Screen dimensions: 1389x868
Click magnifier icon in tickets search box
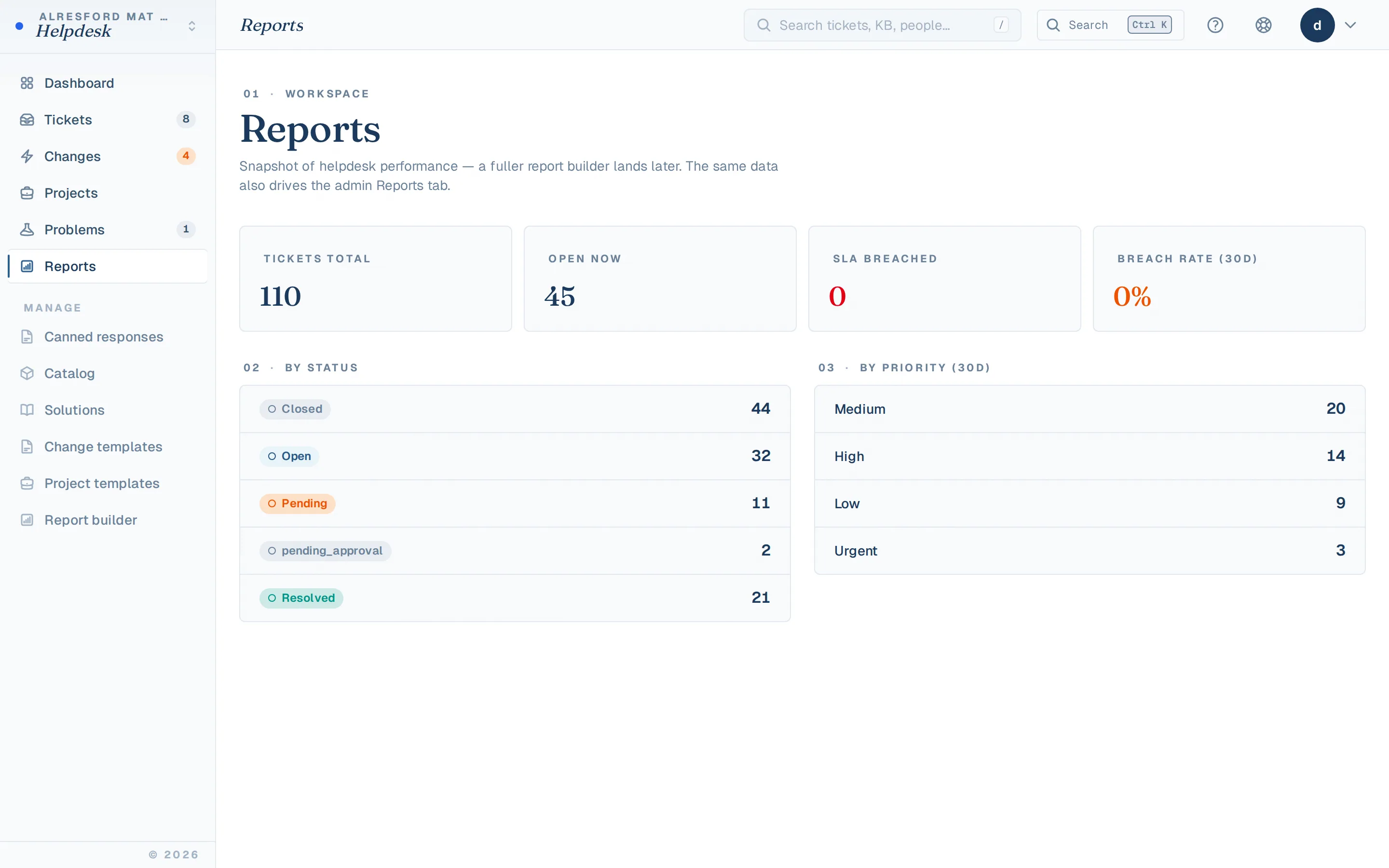763,25
